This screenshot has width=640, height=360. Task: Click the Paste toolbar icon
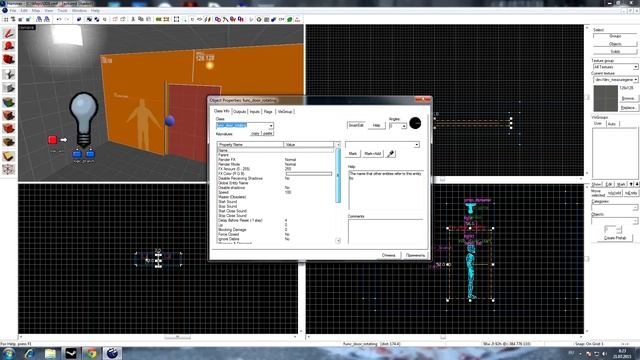pos(148,19)
